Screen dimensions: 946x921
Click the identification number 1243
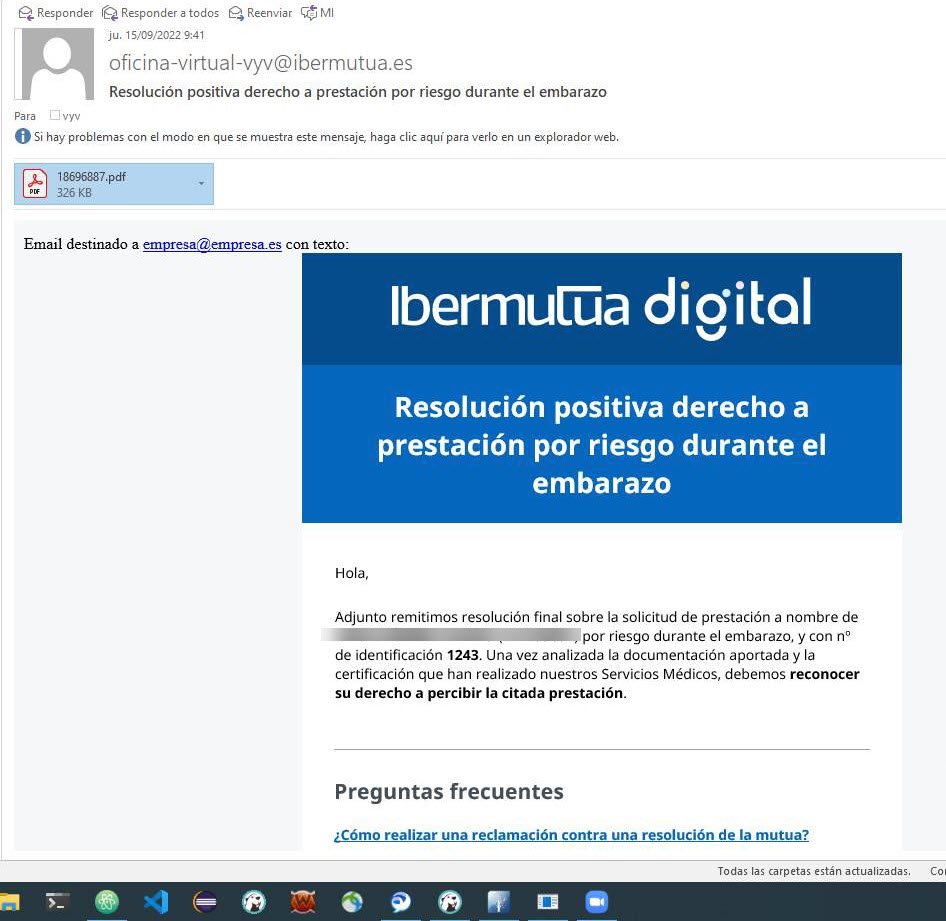[x=463, y=655]
